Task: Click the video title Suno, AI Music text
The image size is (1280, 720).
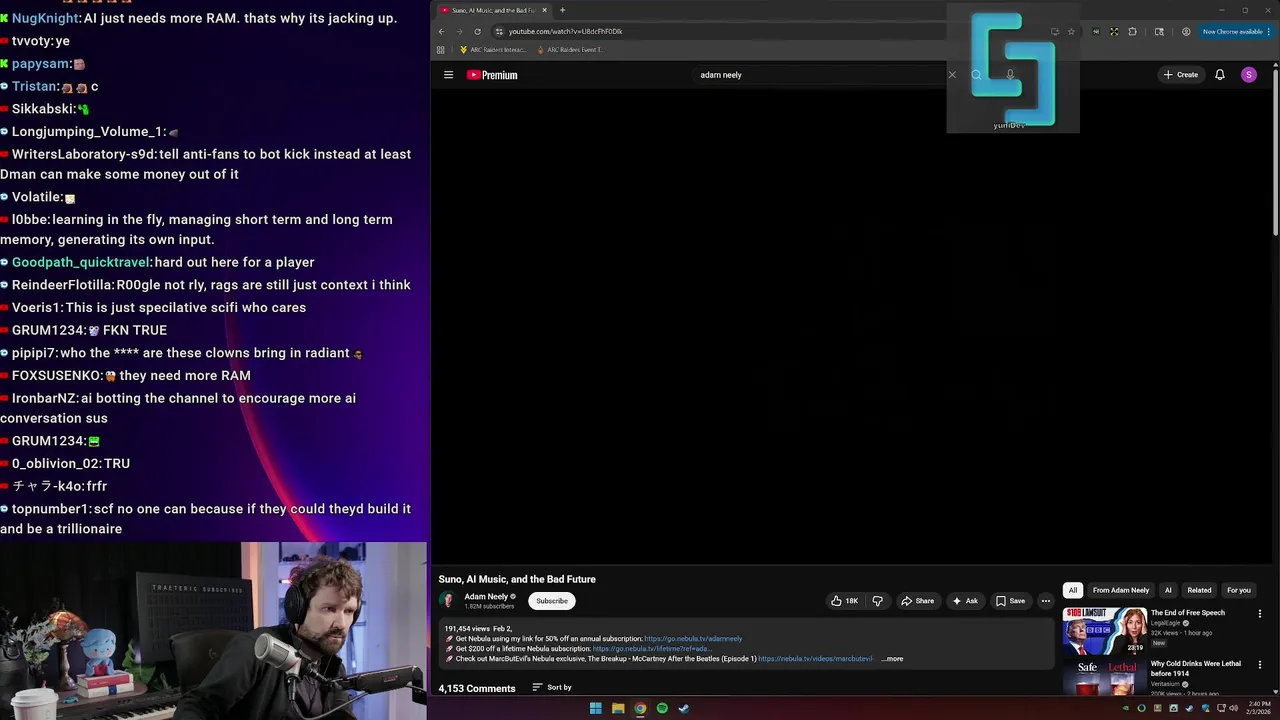Action: point(517,579)
